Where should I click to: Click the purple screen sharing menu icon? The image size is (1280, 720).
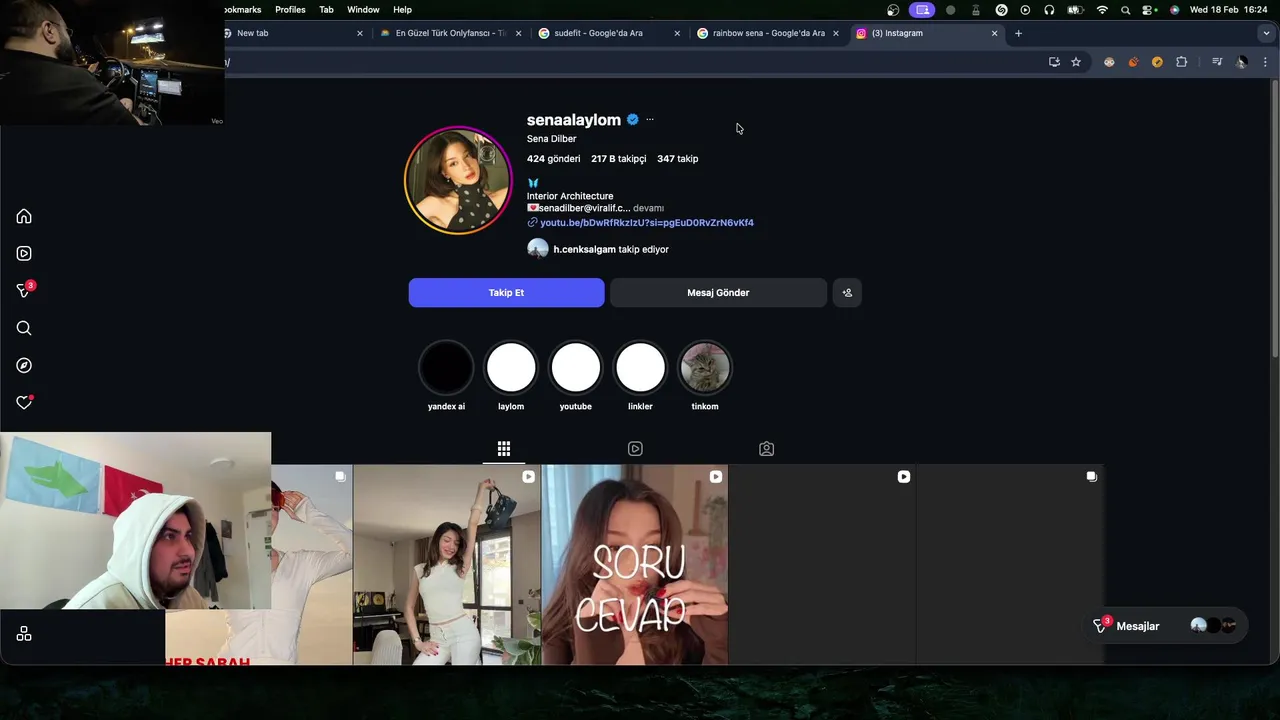click(922, 9)
